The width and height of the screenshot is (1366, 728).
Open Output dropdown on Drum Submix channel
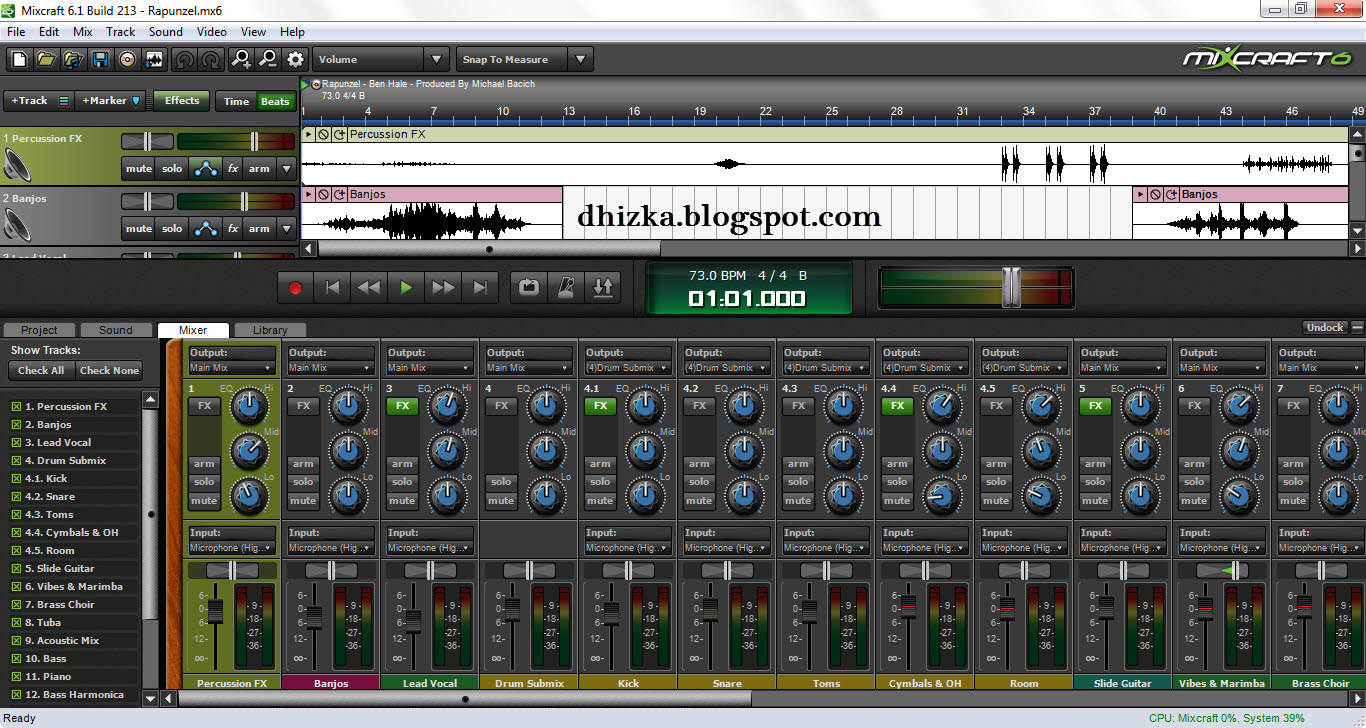(529, 368)
